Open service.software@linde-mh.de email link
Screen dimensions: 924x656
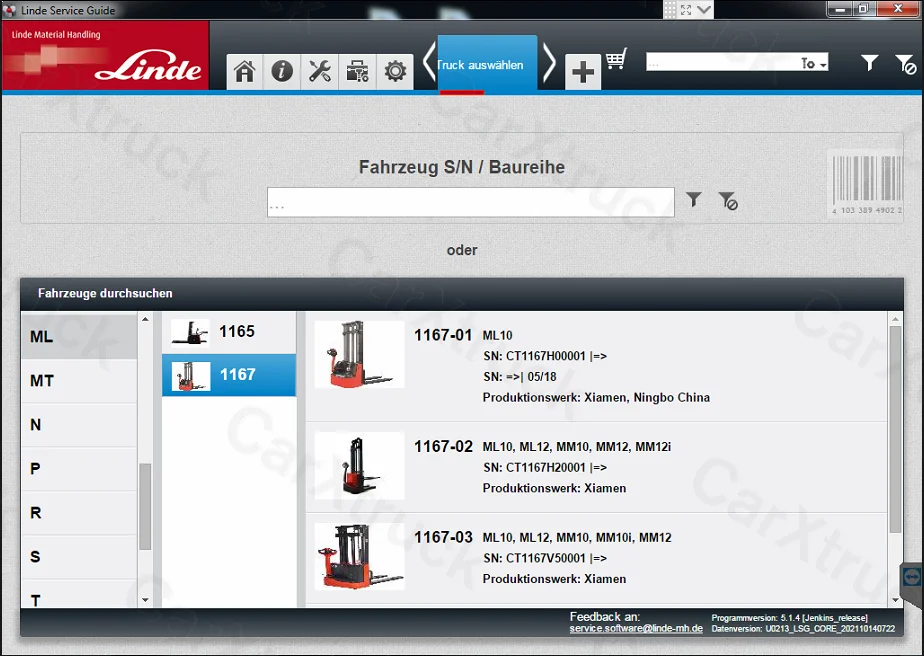click(x=636, y=628)
